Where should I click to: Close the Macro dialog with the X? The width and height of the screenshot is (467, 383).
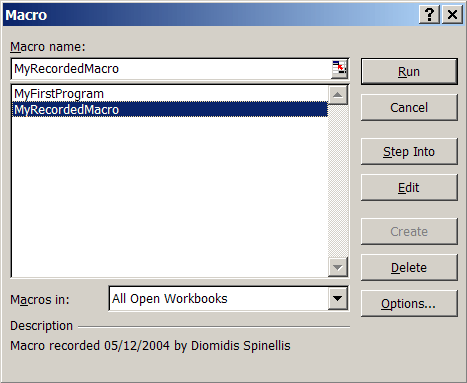[452, 15]
